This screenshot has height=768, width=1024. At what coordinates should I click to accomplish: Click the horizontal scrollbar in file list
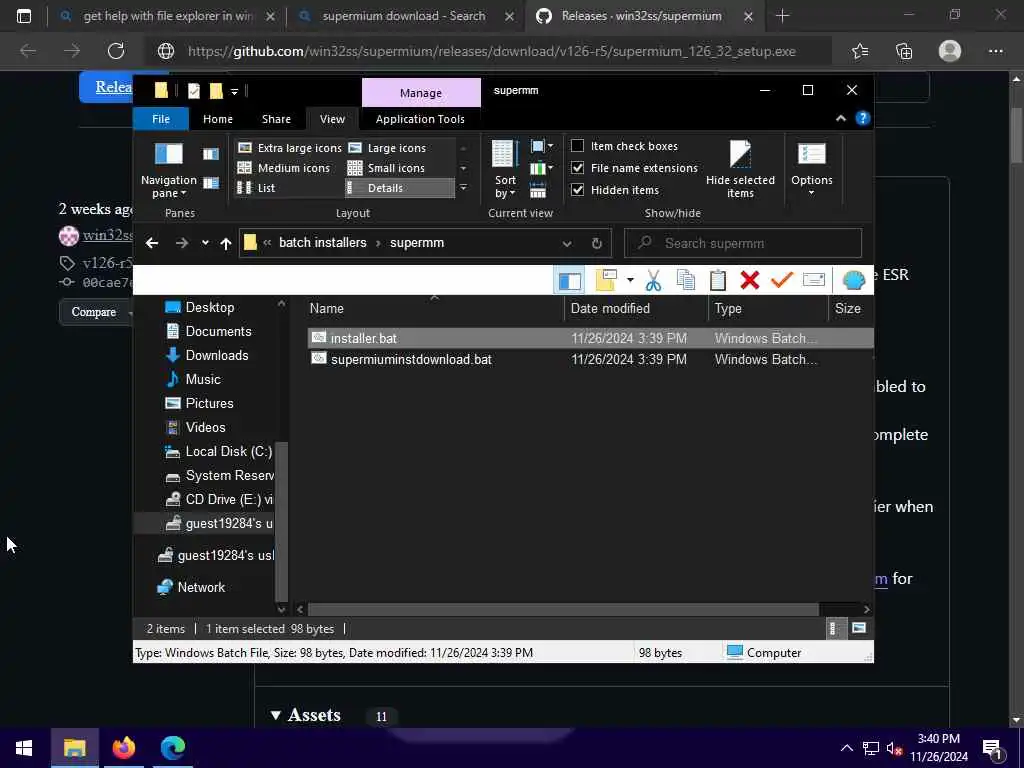point(563,609)
